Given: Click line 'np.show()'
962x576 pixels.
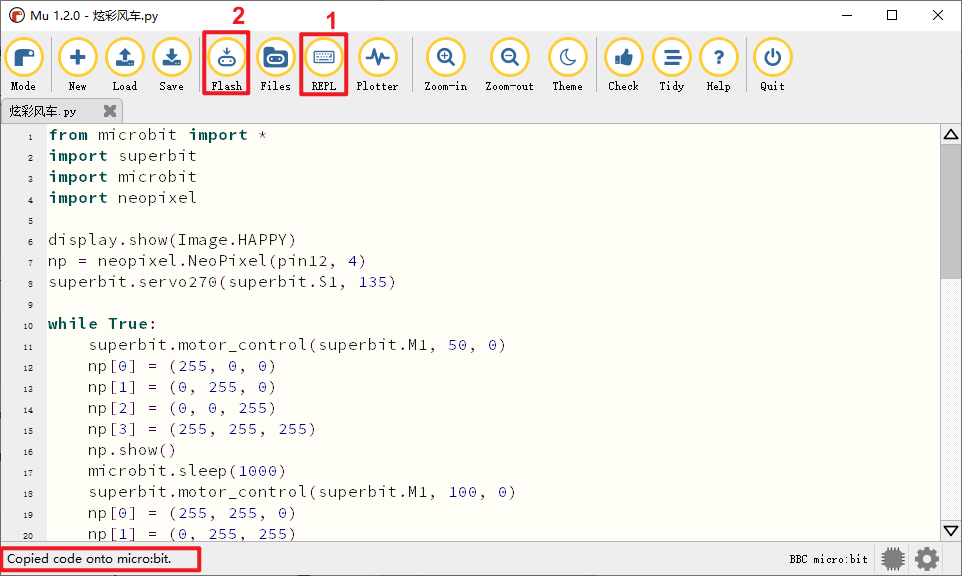Looking at the screenshot, I should pyautogui.click(x=132, y=450).
